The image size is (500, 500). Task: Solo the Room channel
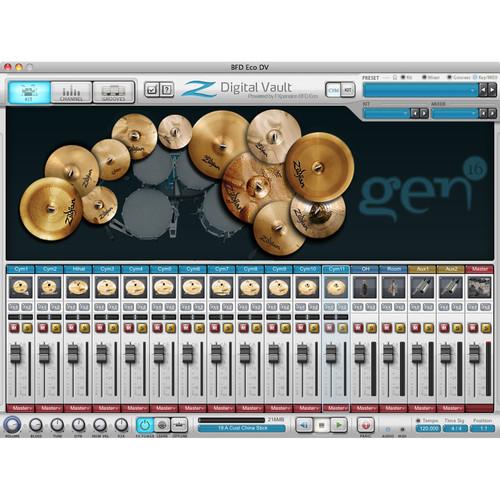point(400,328)
